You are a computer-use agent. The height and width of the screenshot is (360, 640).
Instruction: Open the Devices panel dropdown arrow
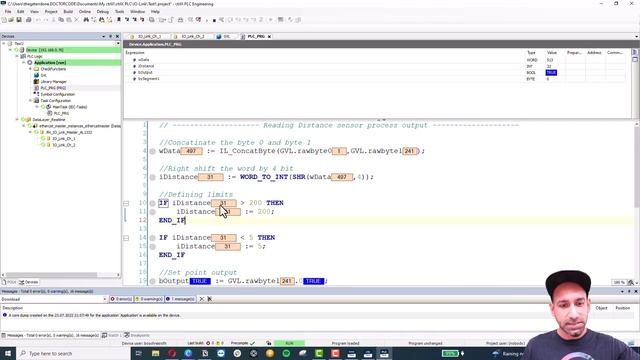103,36
